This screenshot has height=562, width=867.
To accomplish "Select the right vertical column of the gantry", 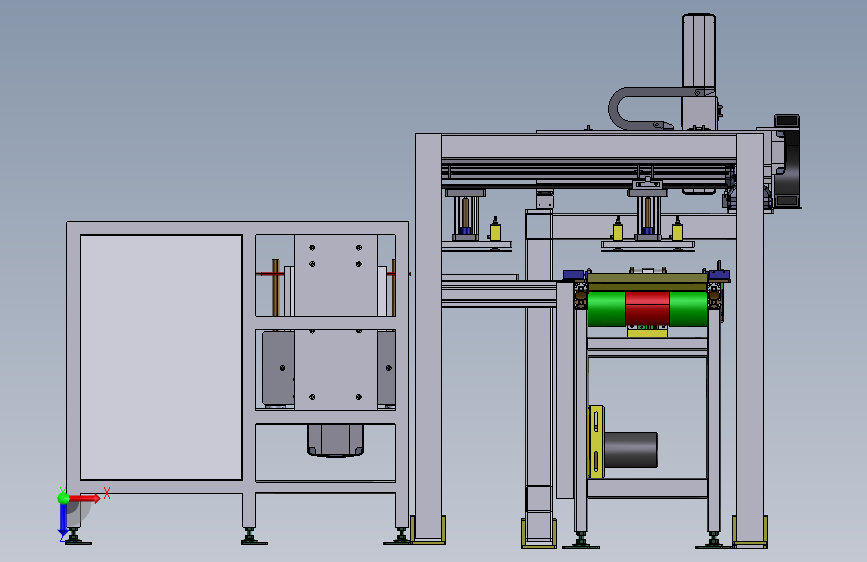I will [x=750, y=339].
